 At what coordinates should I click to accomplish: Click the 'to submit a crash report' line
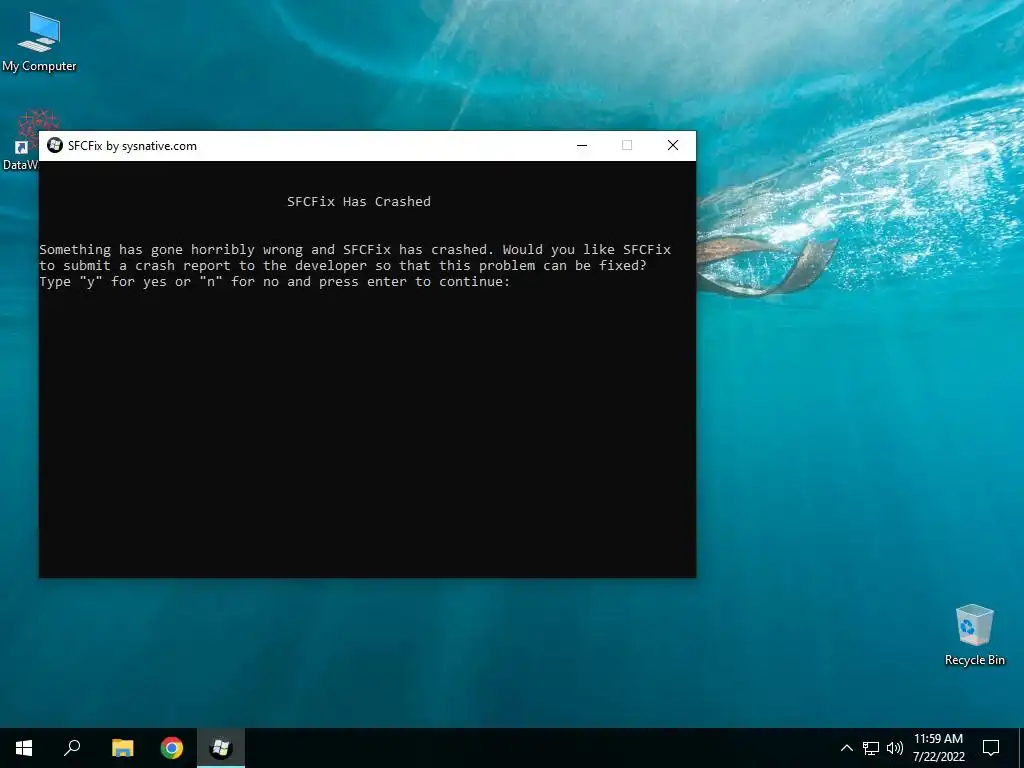click(x=343, y=266)
